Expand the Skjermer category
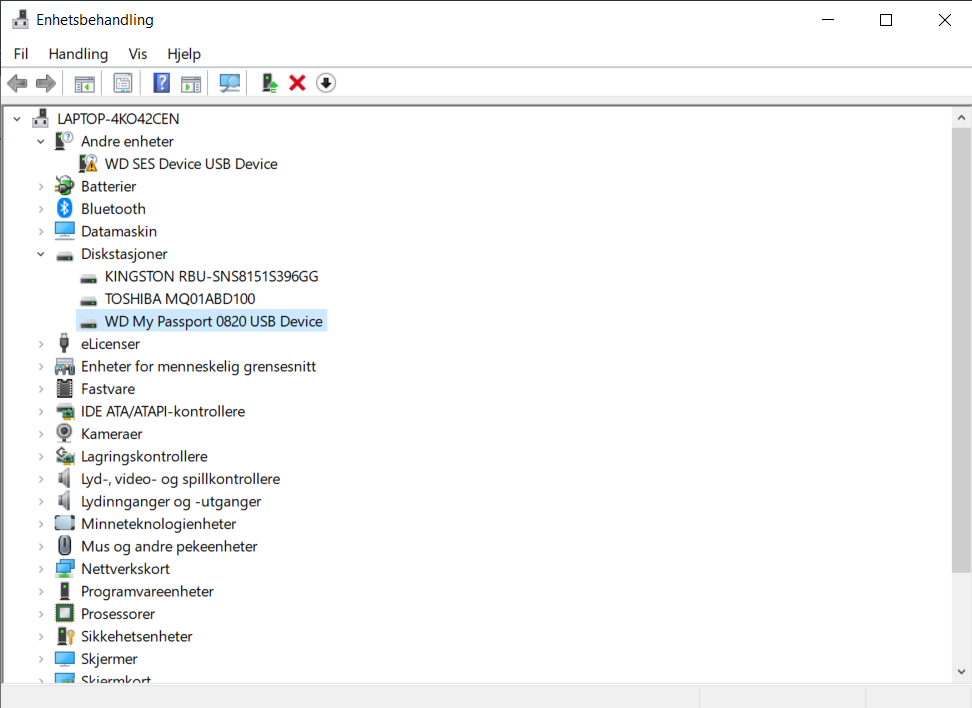Image resolution: width=972 pixels, height=708 pixels. point(41,659)
